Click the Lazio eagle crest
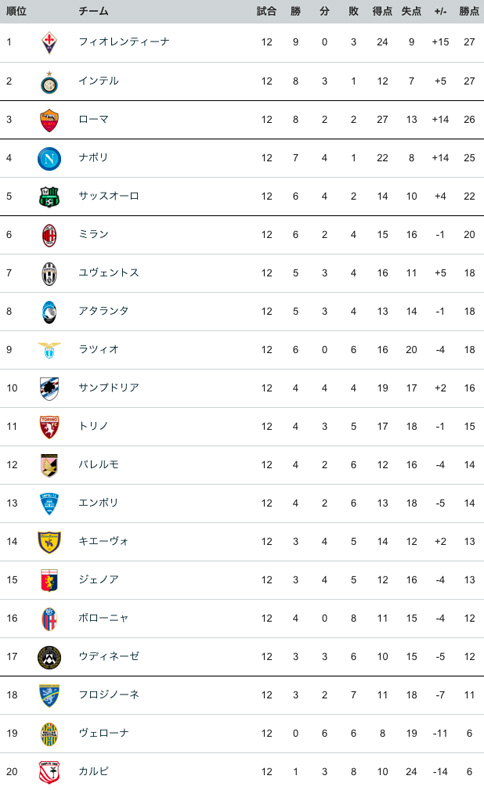This screenshot has width=484, height=790. tap(49, 350)
